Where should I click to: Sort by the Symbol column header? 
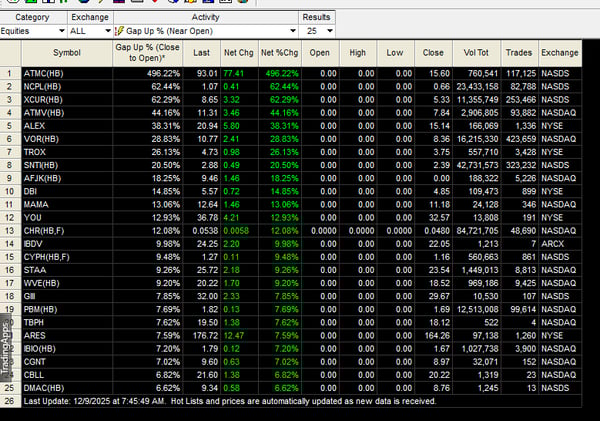pos(67,53)
